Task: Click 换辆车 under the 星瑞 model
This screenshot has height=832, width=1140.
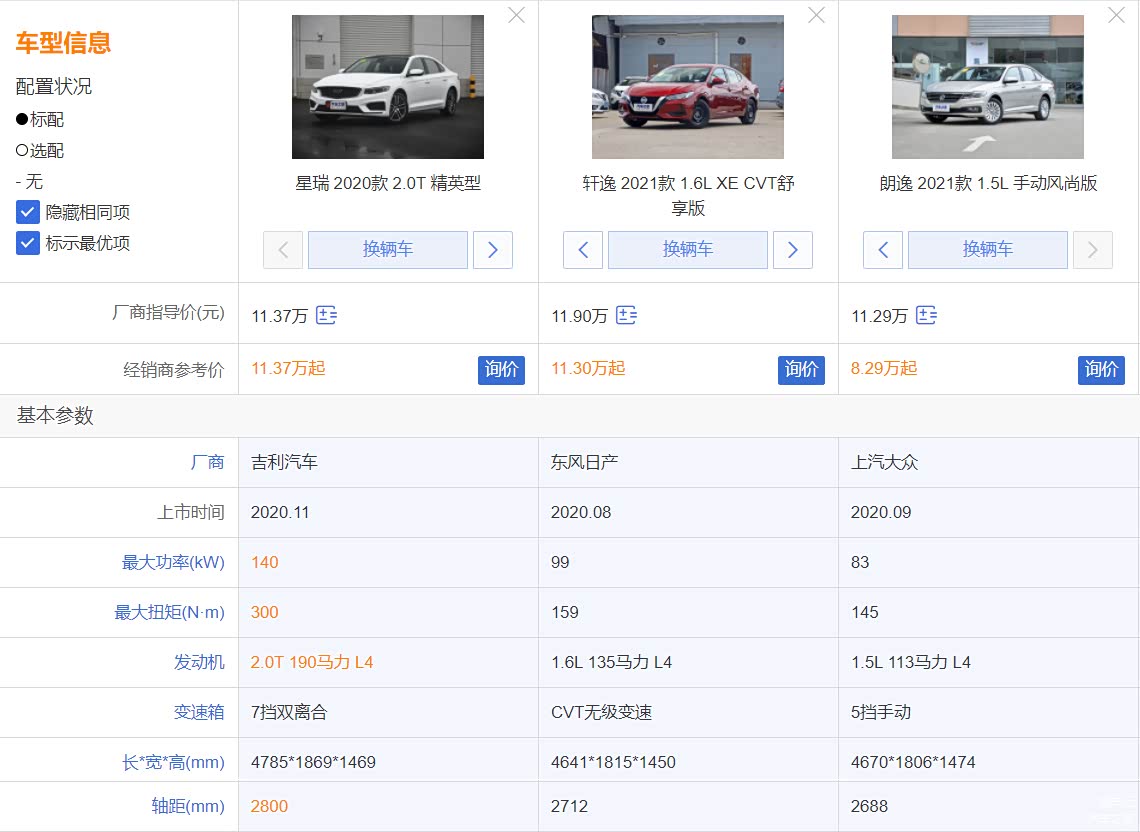Action: point(388,250)
